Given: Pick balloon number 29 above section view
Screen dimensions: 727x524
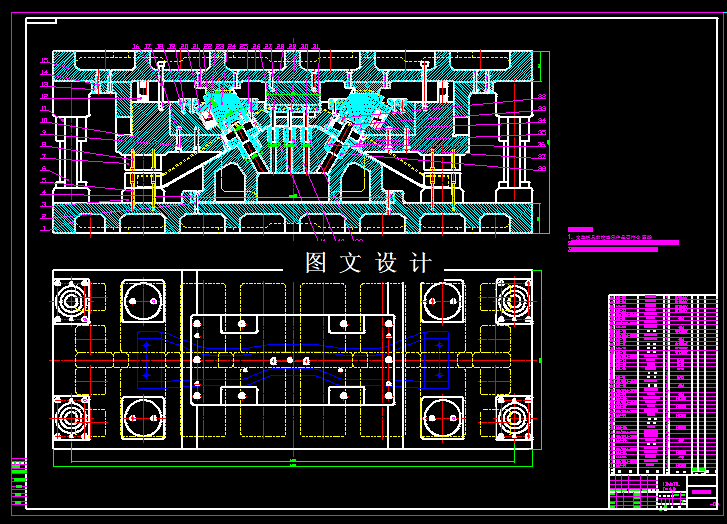Looking at the screenshot, I should click(293, 46).
